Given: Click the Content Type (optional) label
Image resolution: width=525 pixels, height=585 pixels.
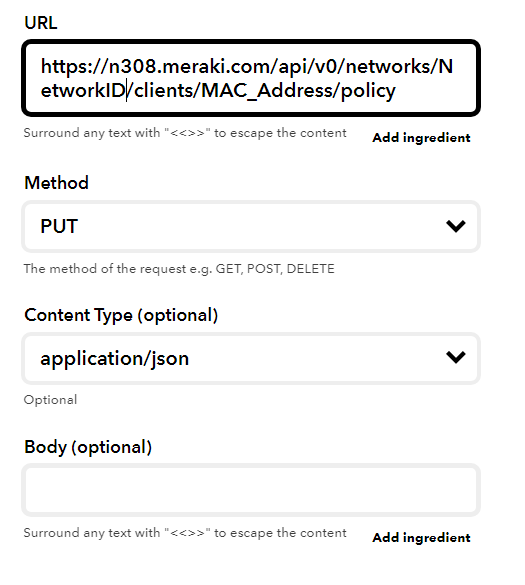Looking at the screenshot, I should [121, 315].
